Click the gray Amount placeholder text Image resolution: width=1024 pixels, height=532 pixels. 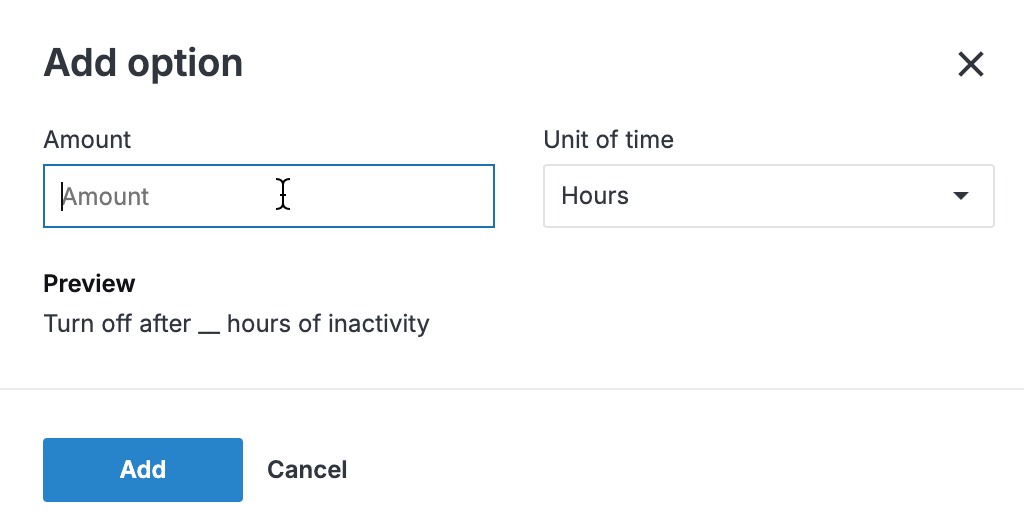point(106,197)
